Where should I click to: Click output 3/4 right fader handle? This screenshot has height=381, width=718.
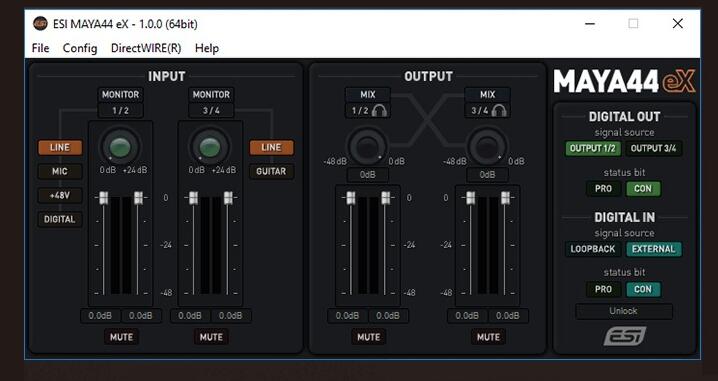tap(505, 198)
